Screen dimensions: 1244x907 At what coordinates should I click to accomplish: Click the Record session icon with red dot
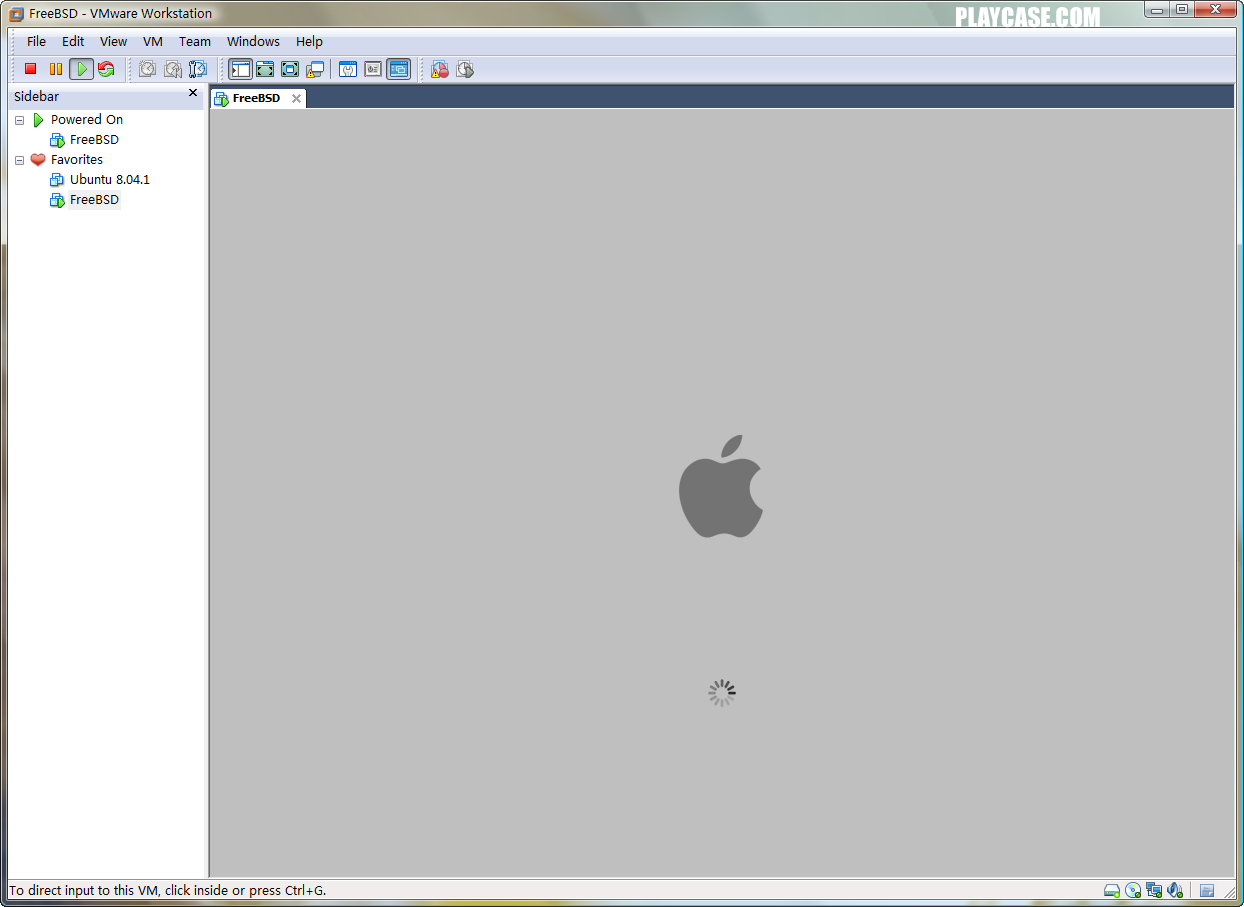(440, 69)
